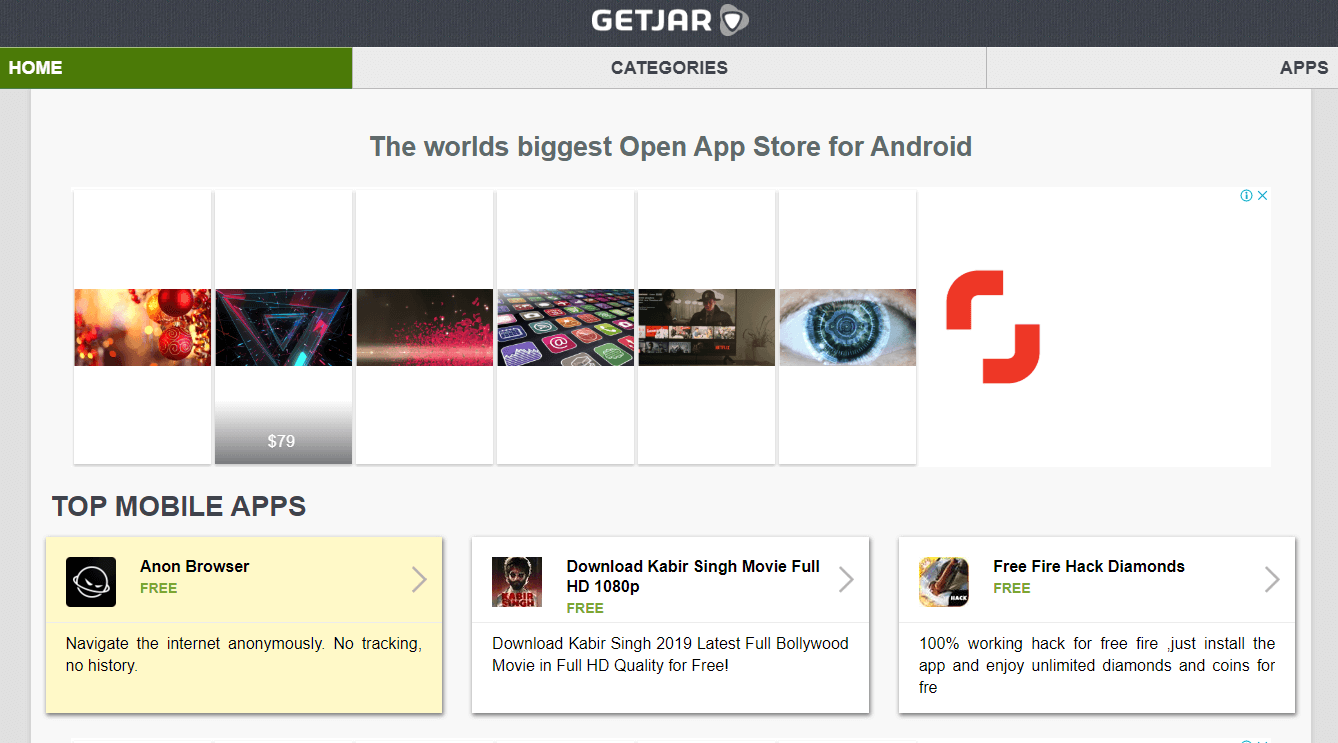The width and height of the screenshot is (1338, 743).
Task: Click the Kabir Singh movie poster icon
Action: pos(517,581)
